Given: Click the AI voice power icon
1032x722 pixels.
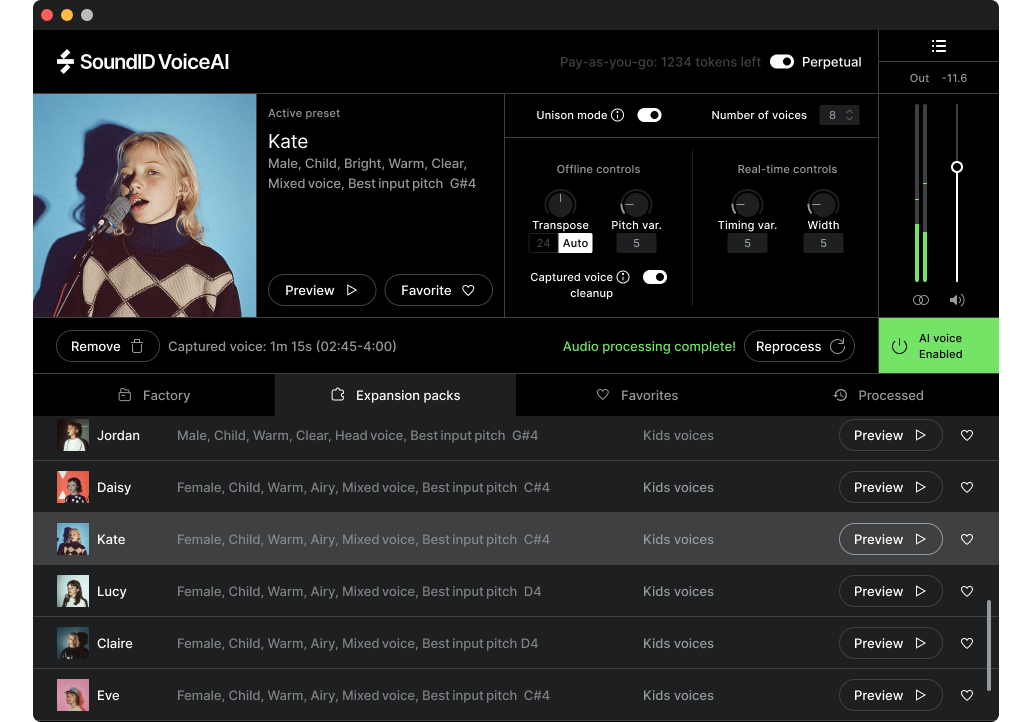Looking at the screenshot, I should pyautogui.click(x=899, y=346).
